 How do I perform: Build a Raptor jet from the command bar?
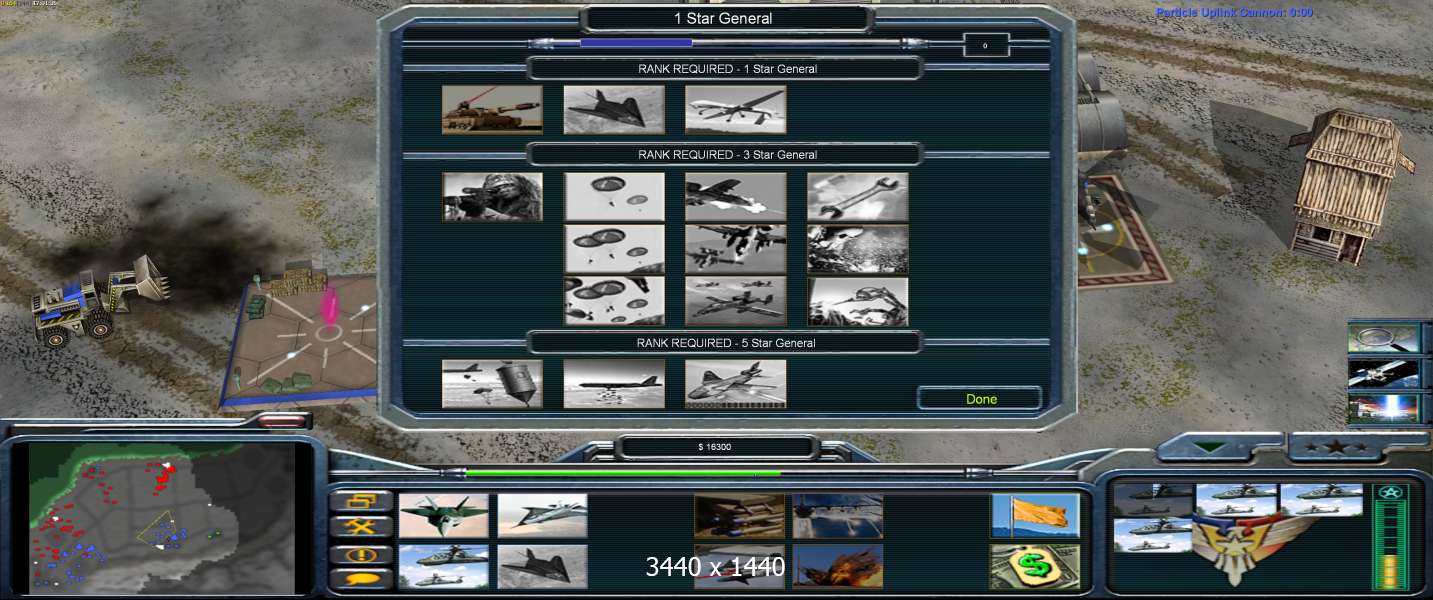[443, 515]
